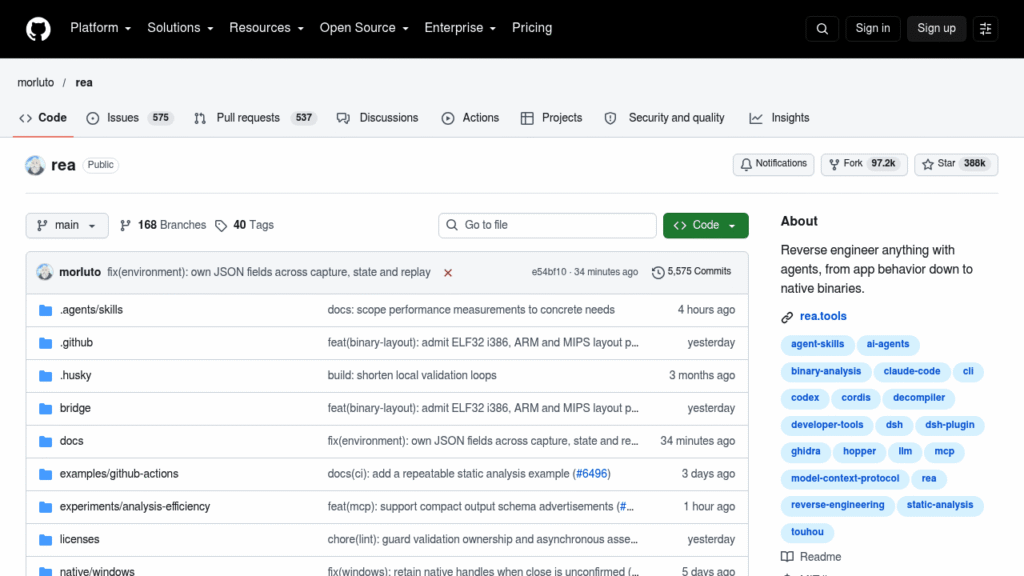This screenshot has height=576, width=1024.
Task: Click the tag icon next to 40 Tags
Action: click(x=221, y=226)
